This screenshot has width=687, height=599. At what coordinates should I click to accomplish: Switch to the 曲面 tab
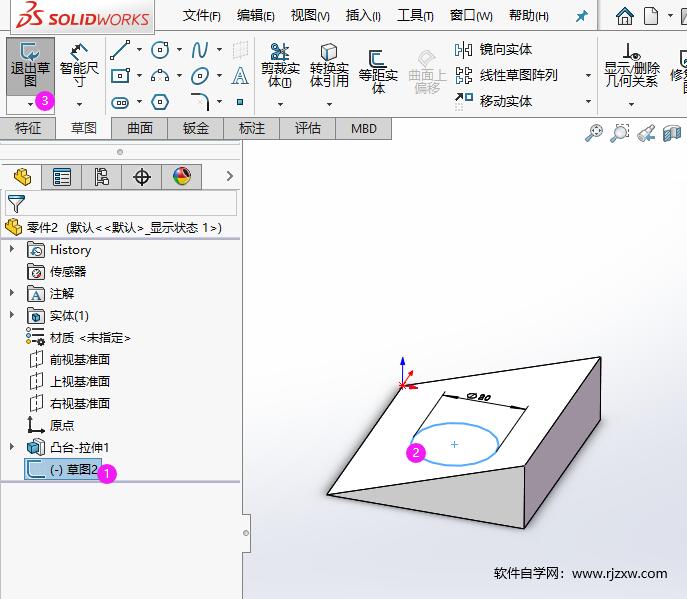(x=140, y=128)
